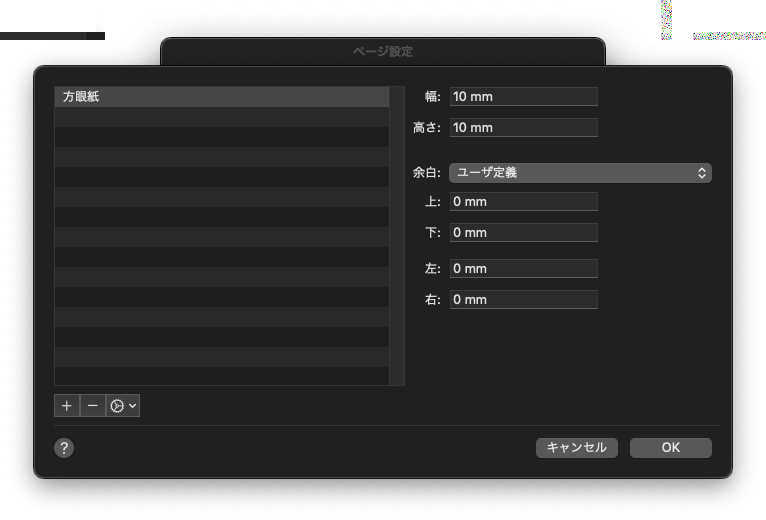Click the 下 bottom margin field
Screen dimensions: 766x520
524,233
